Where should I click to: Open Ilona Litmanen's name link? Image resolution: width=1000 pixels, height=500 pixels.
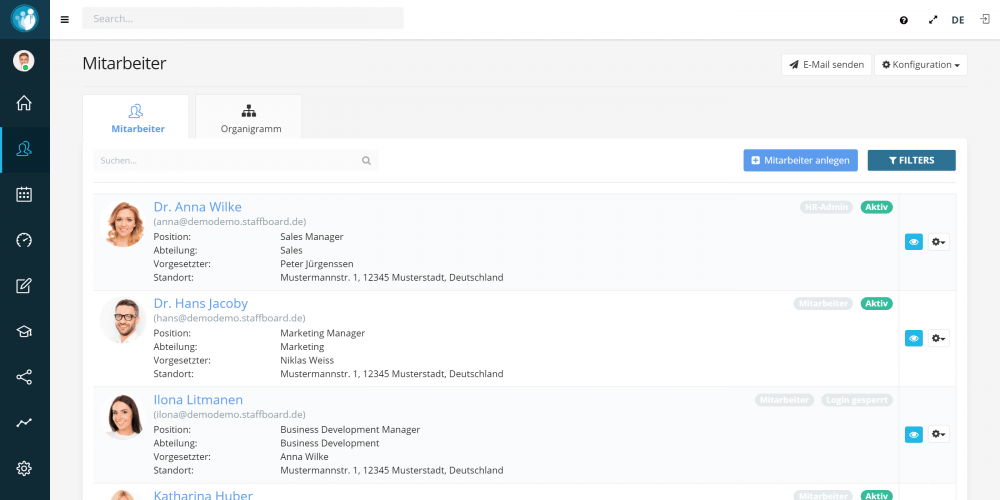pyautogui.click(x=198, y=400)
